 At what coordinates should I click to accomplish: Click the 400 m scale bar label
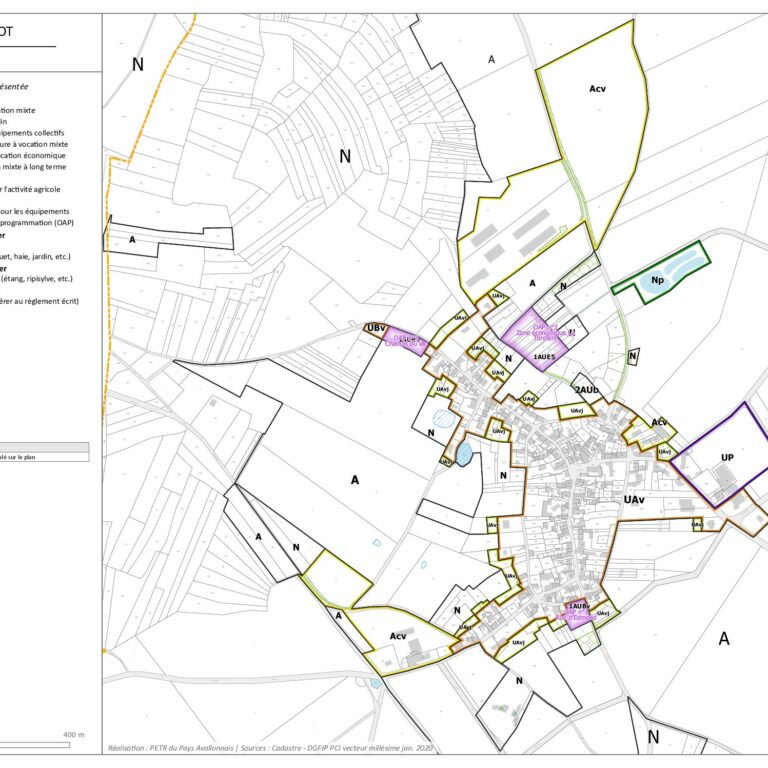(74, 735)
